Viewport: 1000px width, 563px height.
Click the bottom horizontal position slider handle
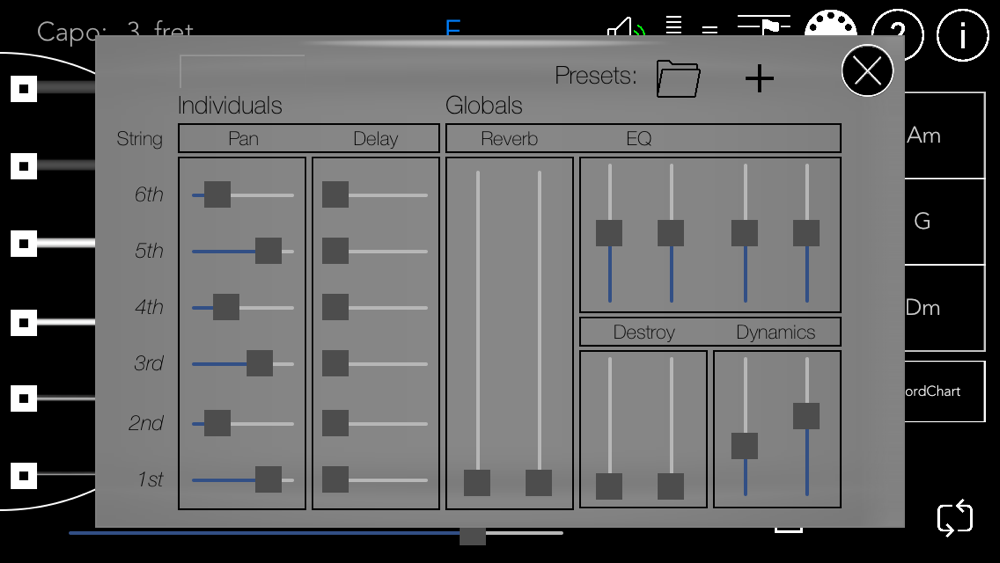click(x=472, y=534)
